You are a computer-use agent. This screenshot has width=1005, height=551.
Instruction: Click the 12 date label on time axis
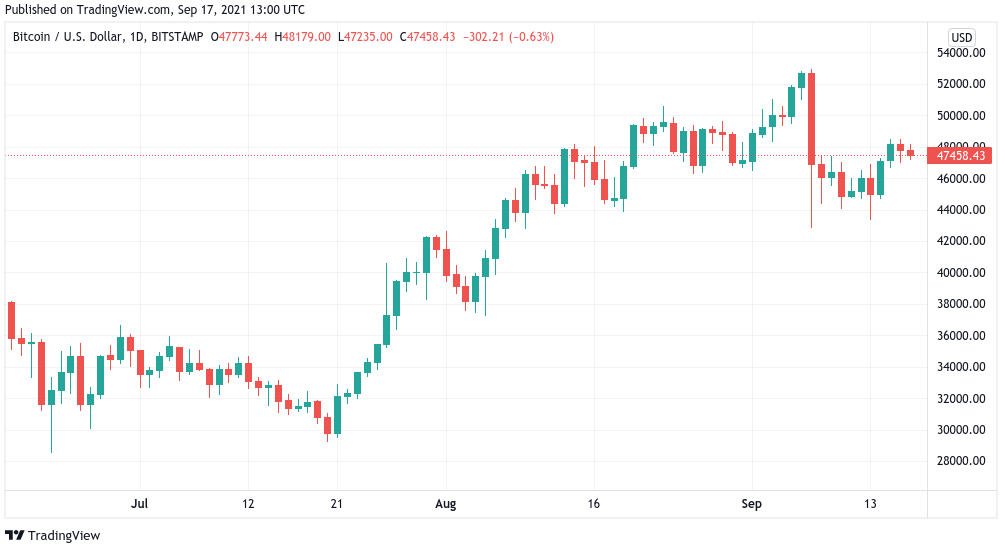tap(248, 504)
